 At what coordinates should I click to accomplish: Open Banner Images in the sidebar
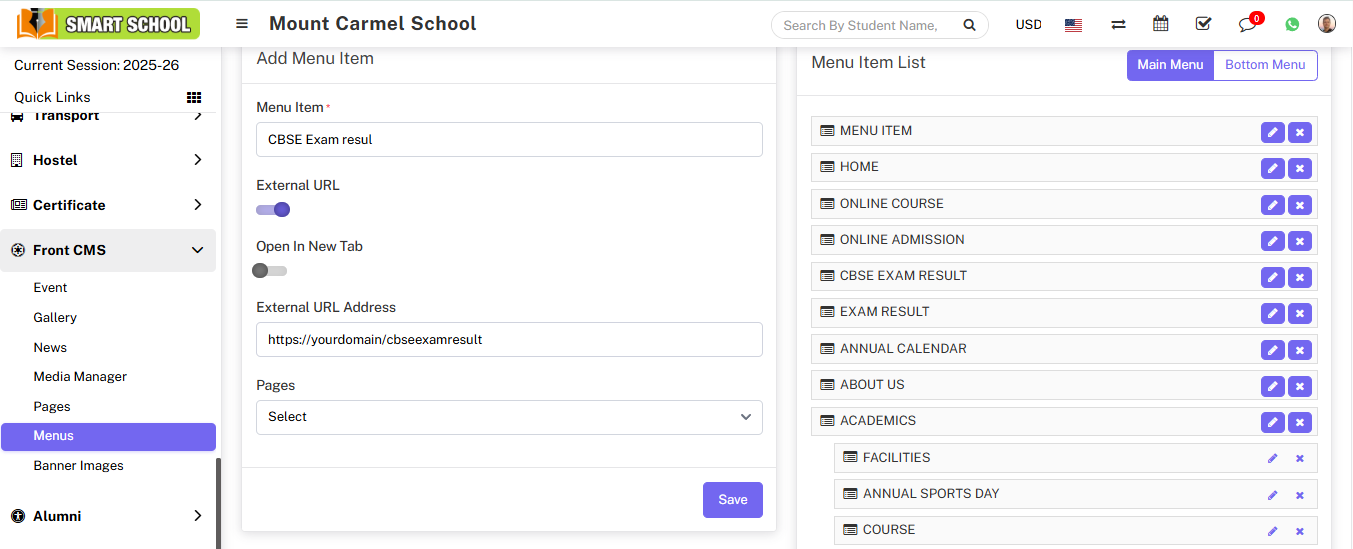point(78,466)
